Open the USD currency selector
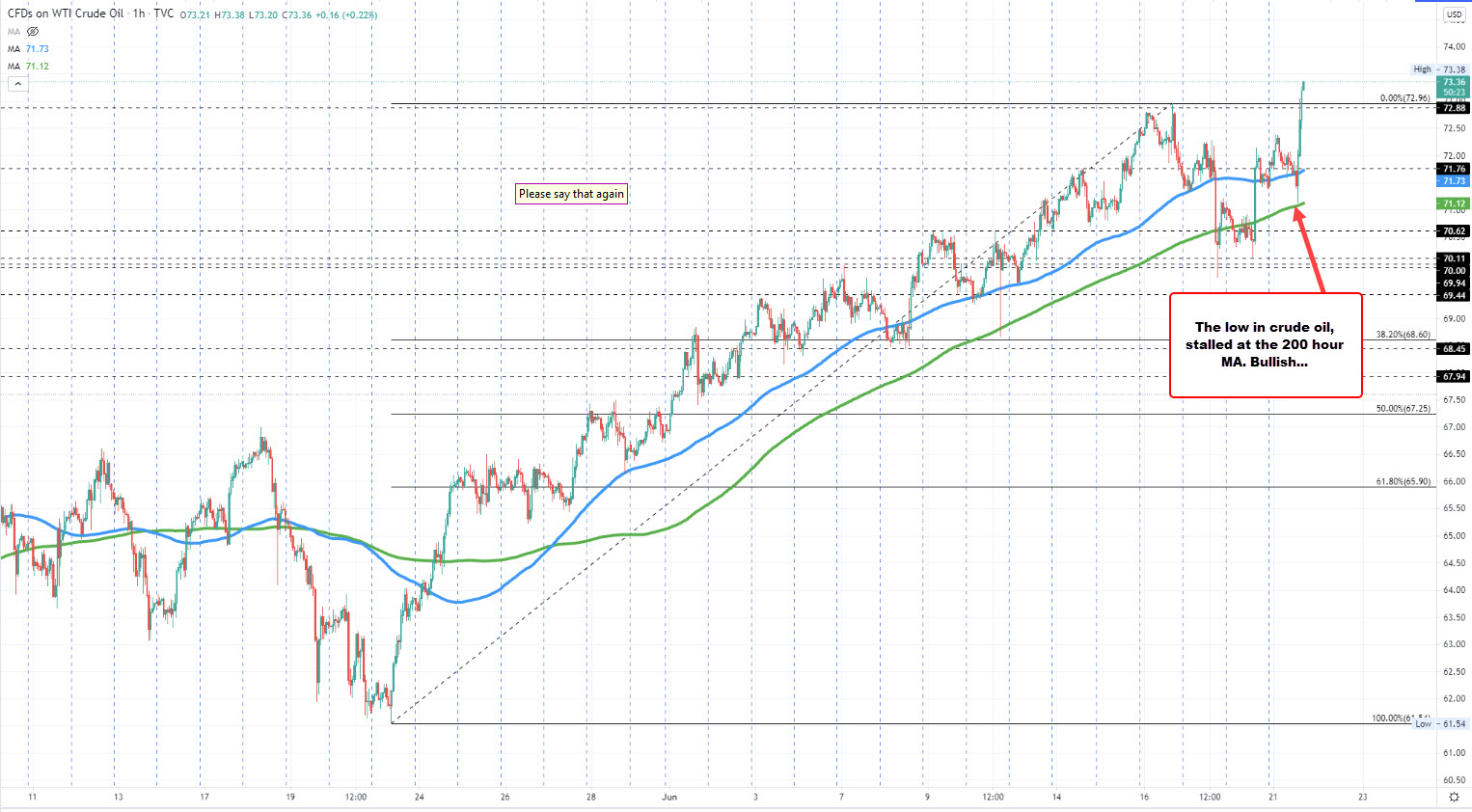This screenshot has height=812, width=1472. (1454, 14)
